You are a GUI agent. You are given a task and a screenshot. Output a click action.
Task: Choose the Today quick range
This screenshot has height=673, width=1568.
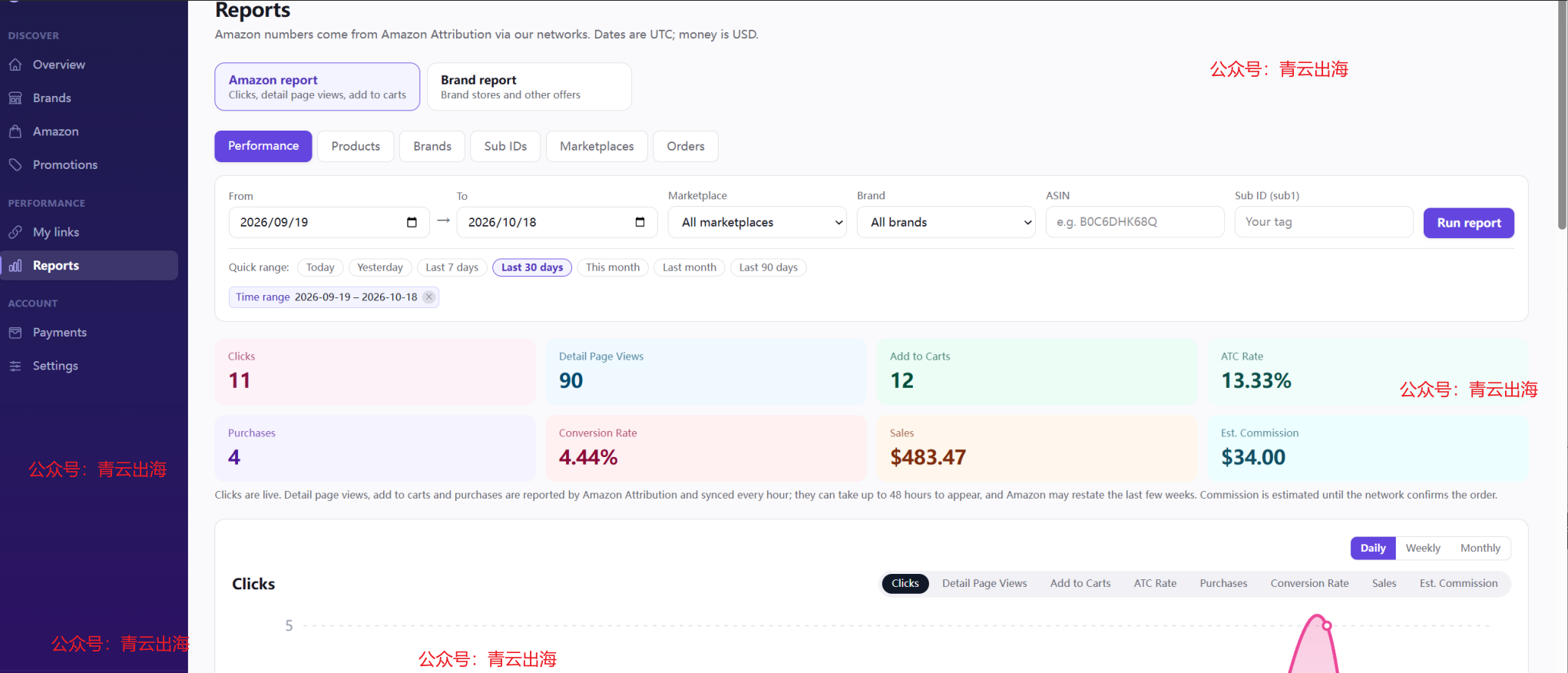320,267
